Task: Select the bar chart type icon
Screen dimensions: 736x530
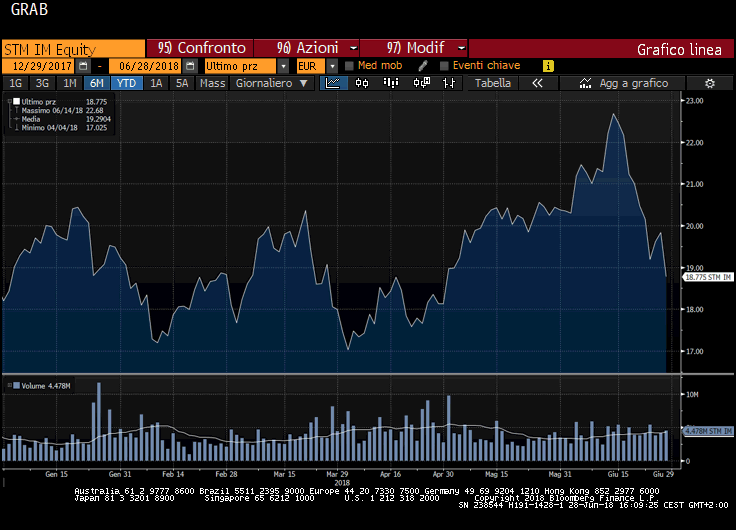Action: [x=391, y=83]
